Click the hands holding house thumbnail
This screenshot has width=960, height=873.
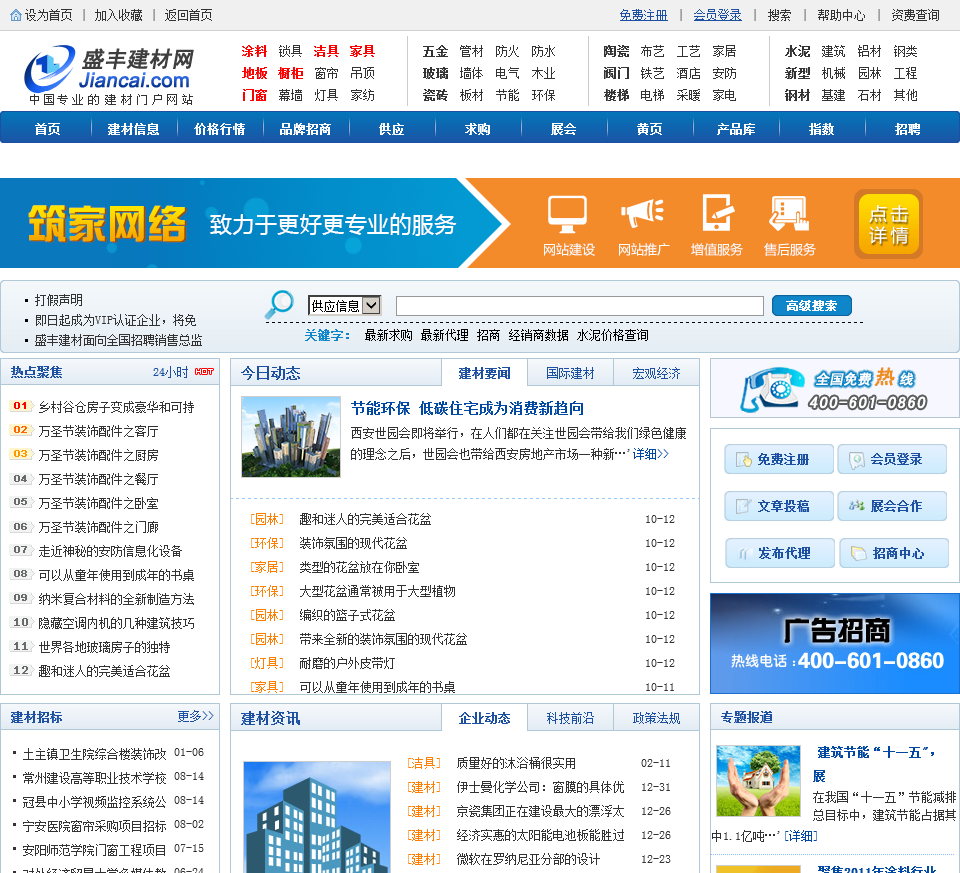(x=758, y=781)
